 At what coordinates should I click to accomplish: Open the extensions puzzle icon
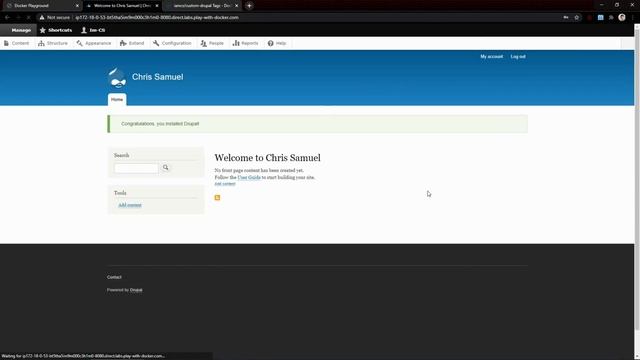(611, 18)
